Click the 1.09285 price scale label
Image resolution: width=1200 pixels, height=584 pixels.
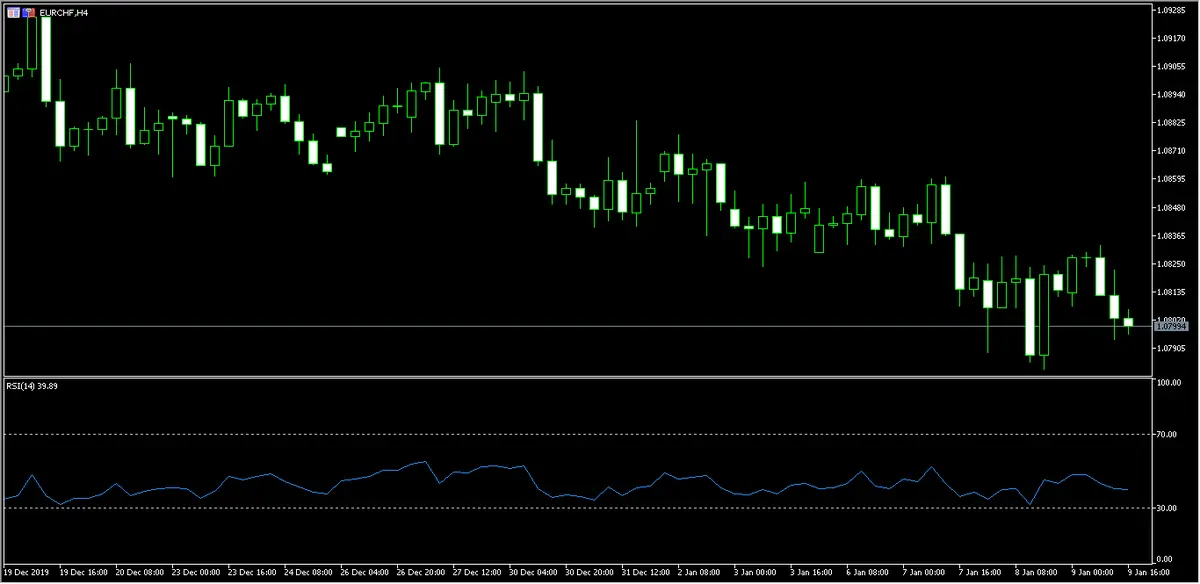1171,10
